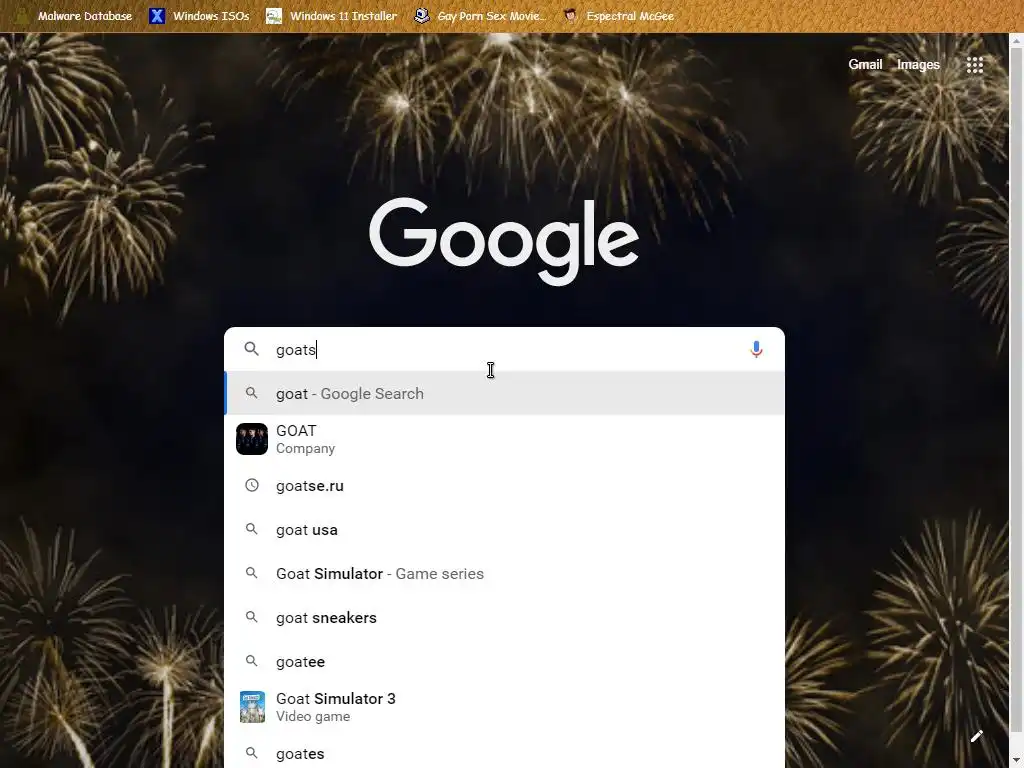Click the Windows 11 Installer favicon

(x=274, y=16)
